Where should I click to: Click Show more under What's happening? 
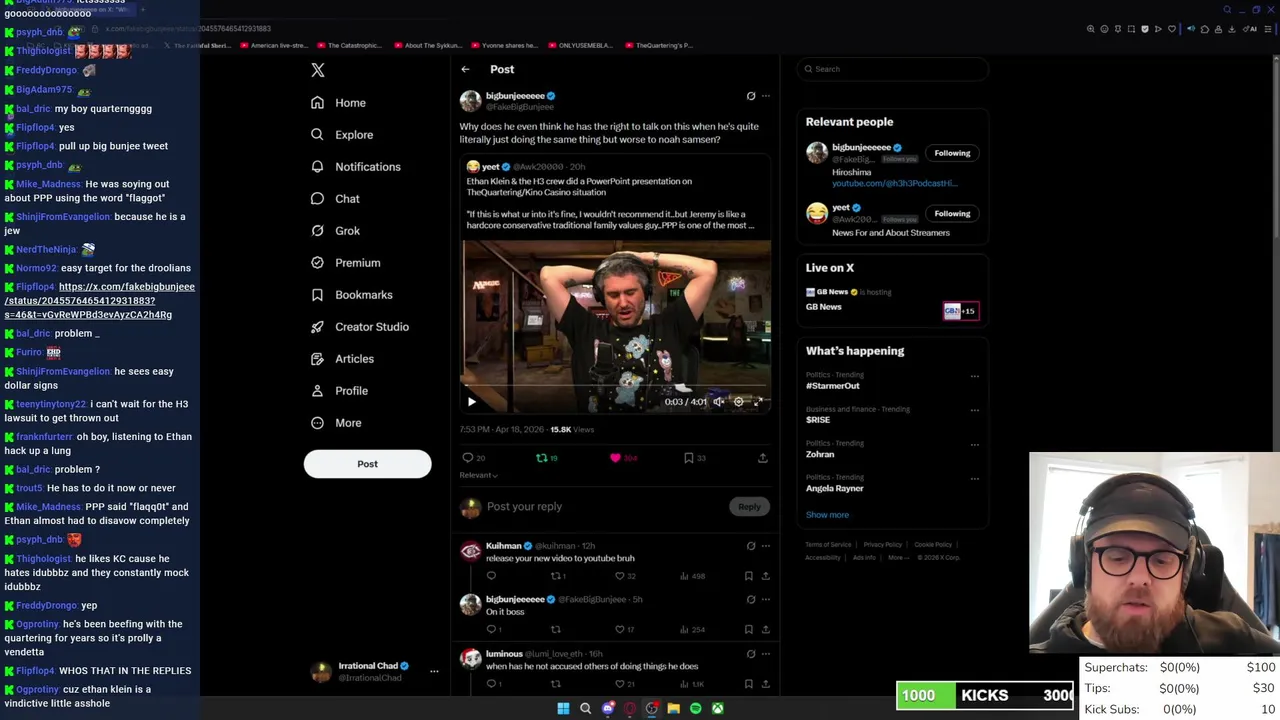click(x=827, y=515)
